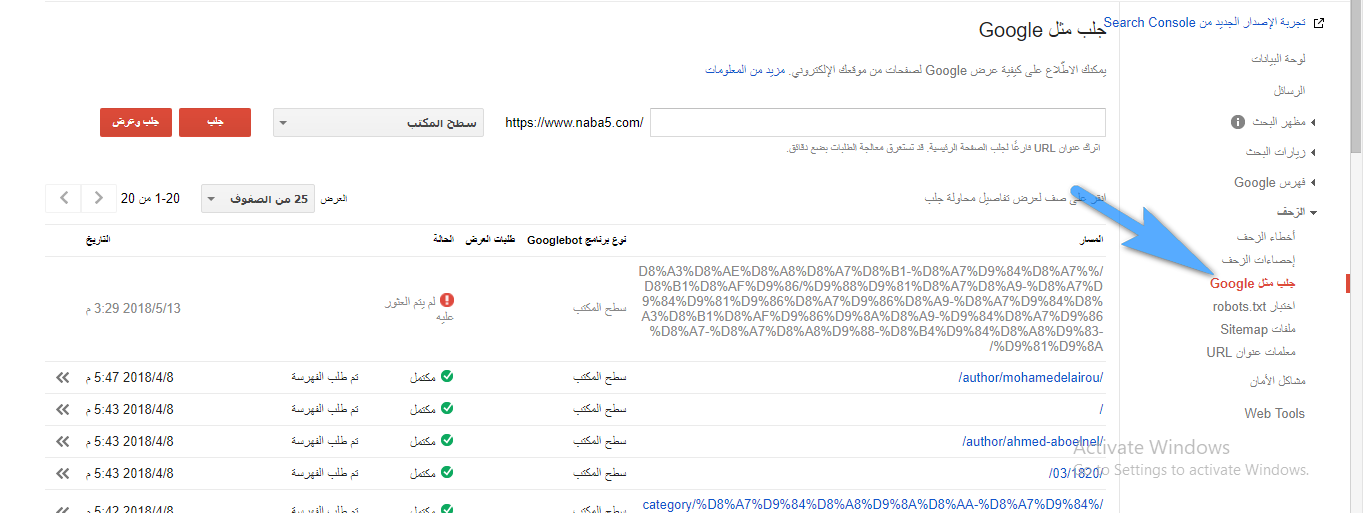The width and height of the screenshot is (1366, 513).
Task: Open the سطح المكتب device type dropdown
Action: pyautogui.click(x=378, y=123)
